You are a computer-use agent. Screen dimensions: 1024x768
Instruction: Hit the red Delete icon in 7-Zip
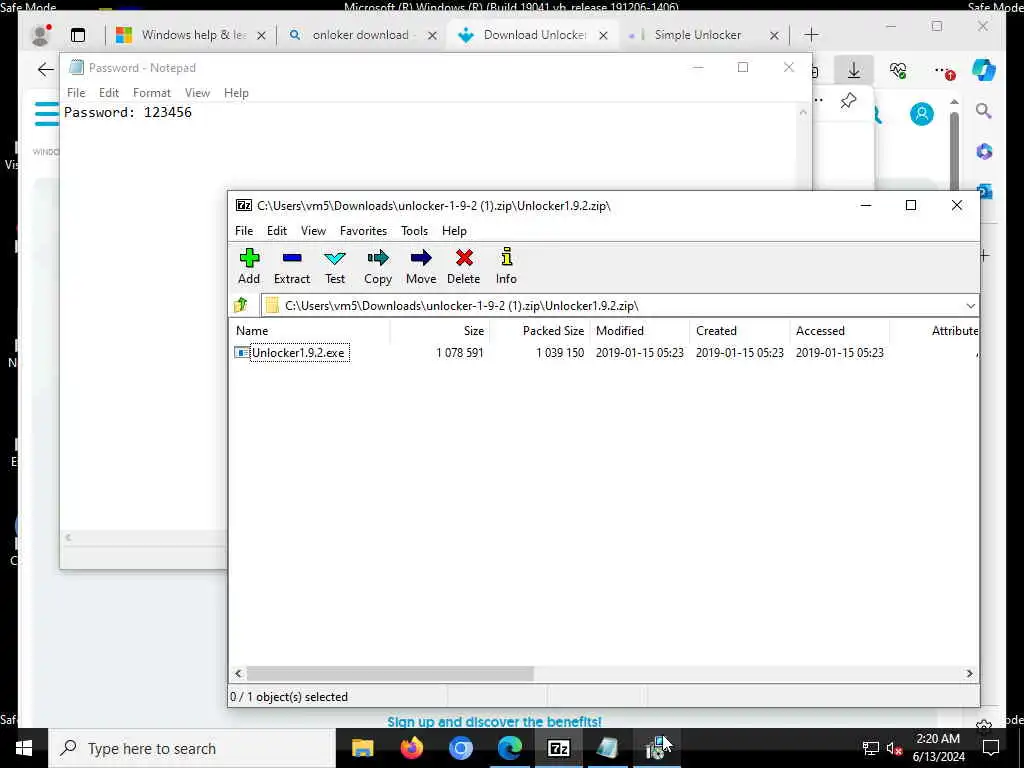[x=464, y=266]
